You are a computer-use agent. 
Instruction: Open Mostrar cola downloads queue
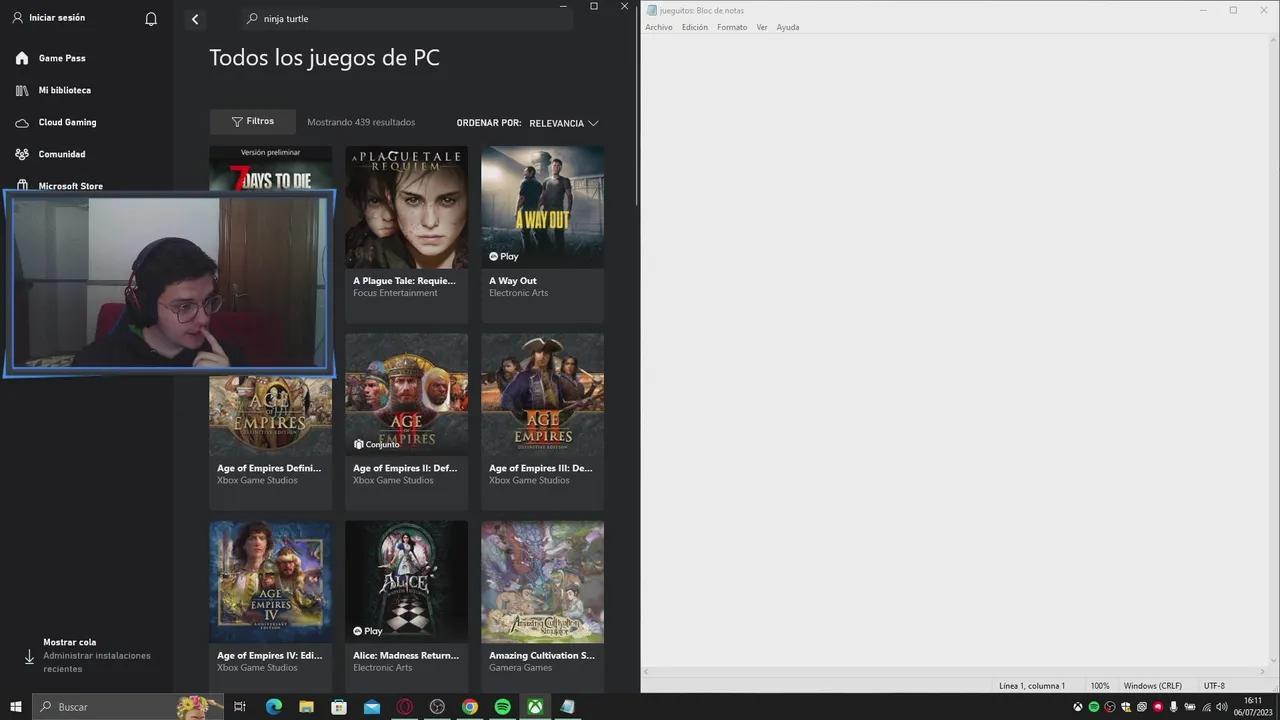[70, 642]
